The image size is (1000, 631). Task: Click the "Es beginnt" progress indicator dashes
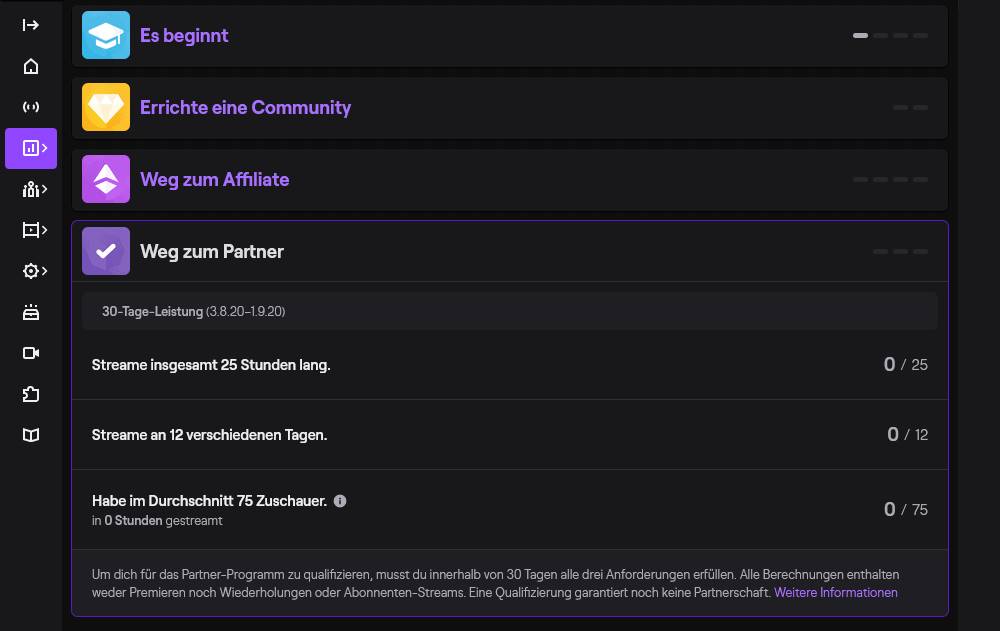click(x=890, y=36)
